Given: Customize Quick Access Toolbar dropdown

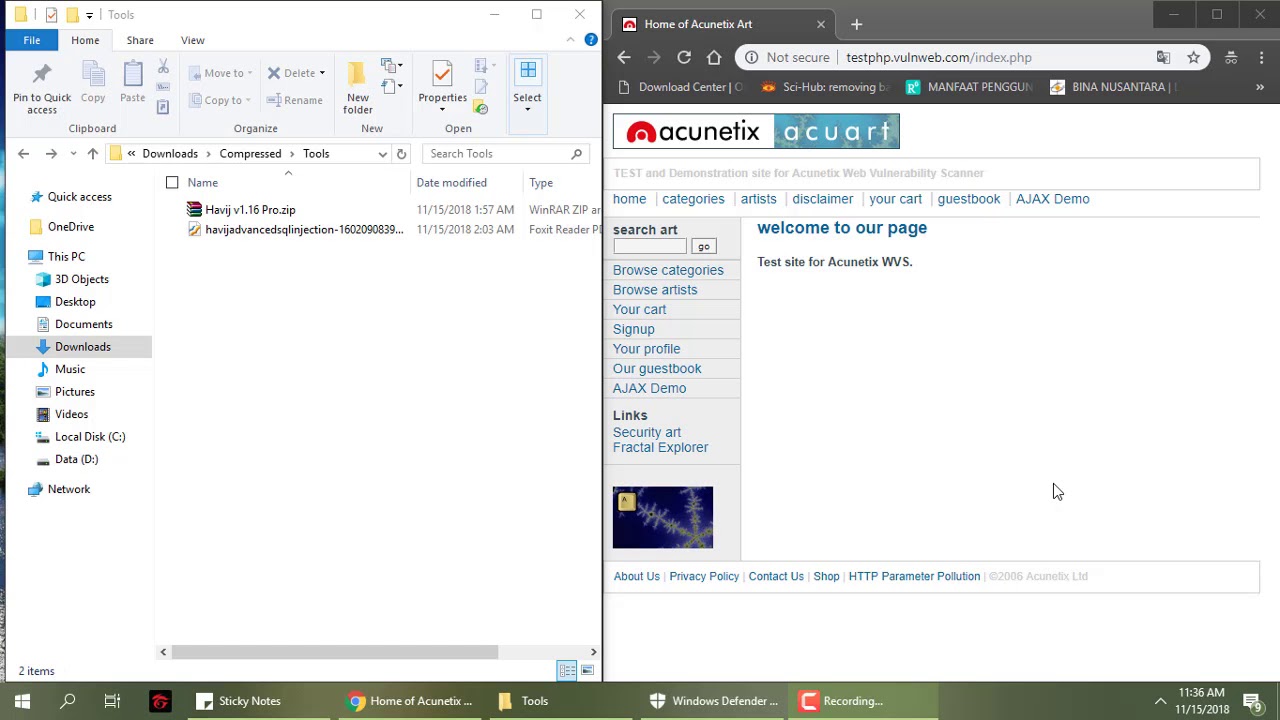Looking at the screenshot, I should [x=89, y=15].
